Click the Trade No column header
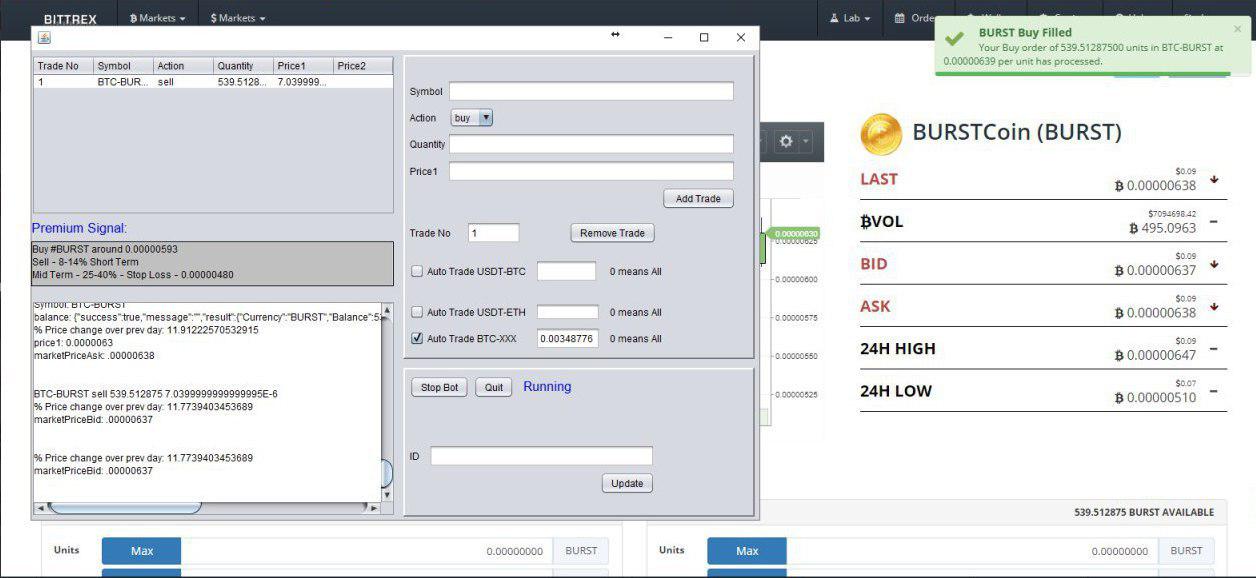This screenshot has height=578, width=1256. 63,66
